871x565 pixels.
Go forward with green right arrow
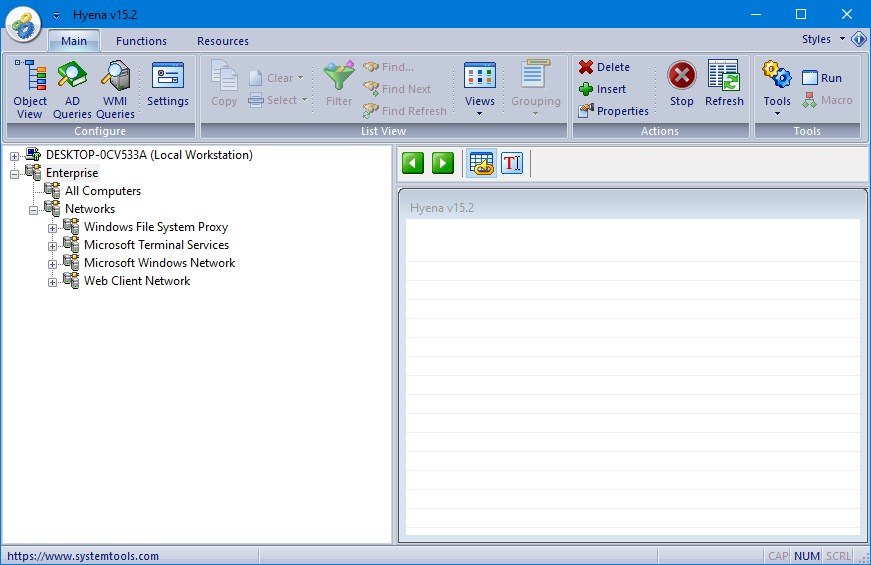443,163
